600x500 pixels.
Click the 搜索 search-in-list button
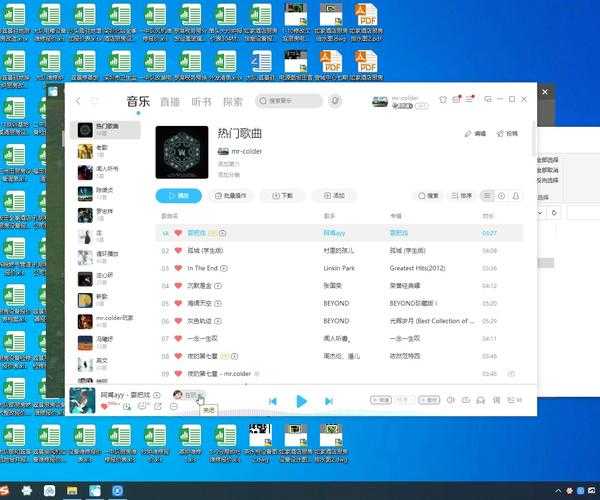pos(428,196)
